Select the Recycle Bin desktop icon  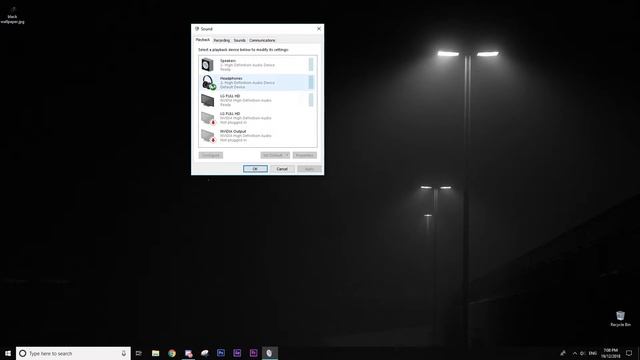[x=620, y=318]
